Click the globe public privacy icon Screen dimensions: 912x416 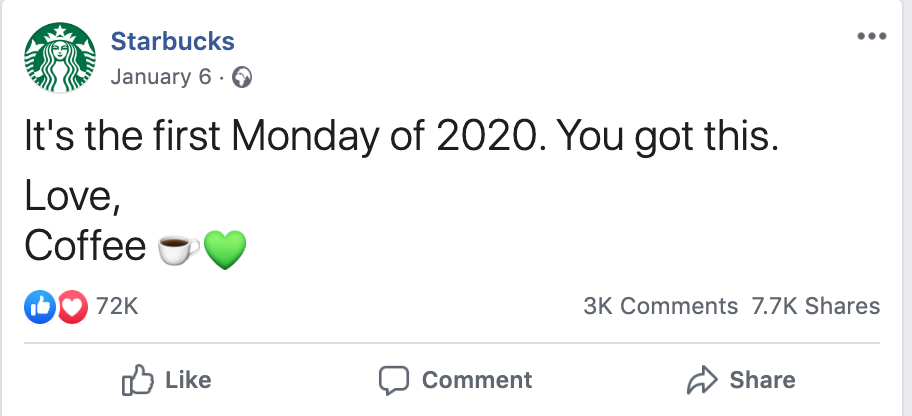point(242,77)
